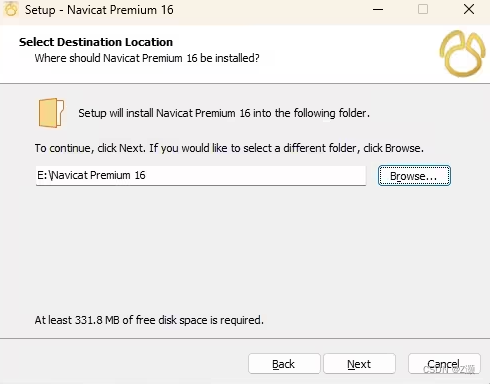
Task: Click the word "Browse" in the instruction sentence
Action: (x=403, y=148)
